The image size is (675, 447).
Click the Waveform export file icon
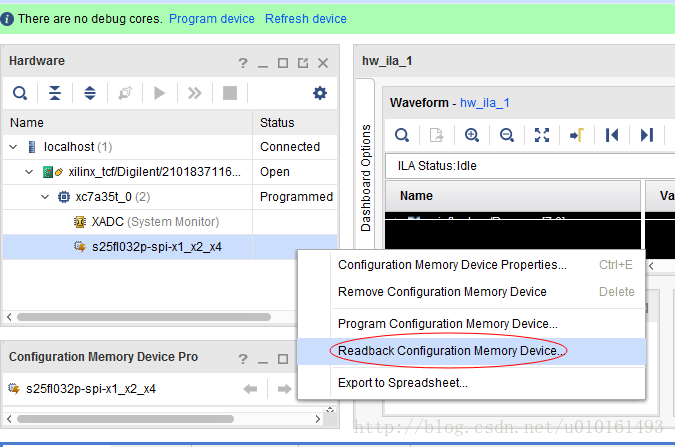click(x=437, y=135)
